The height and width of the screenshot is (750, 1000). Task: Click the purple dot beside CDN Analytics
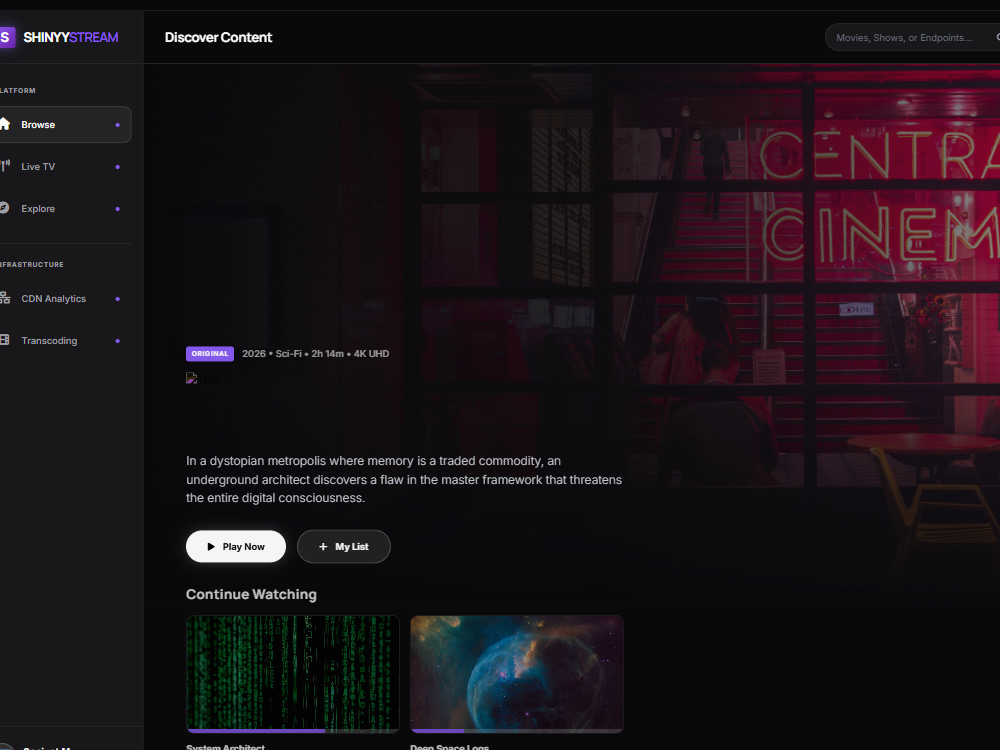[117, 299]
